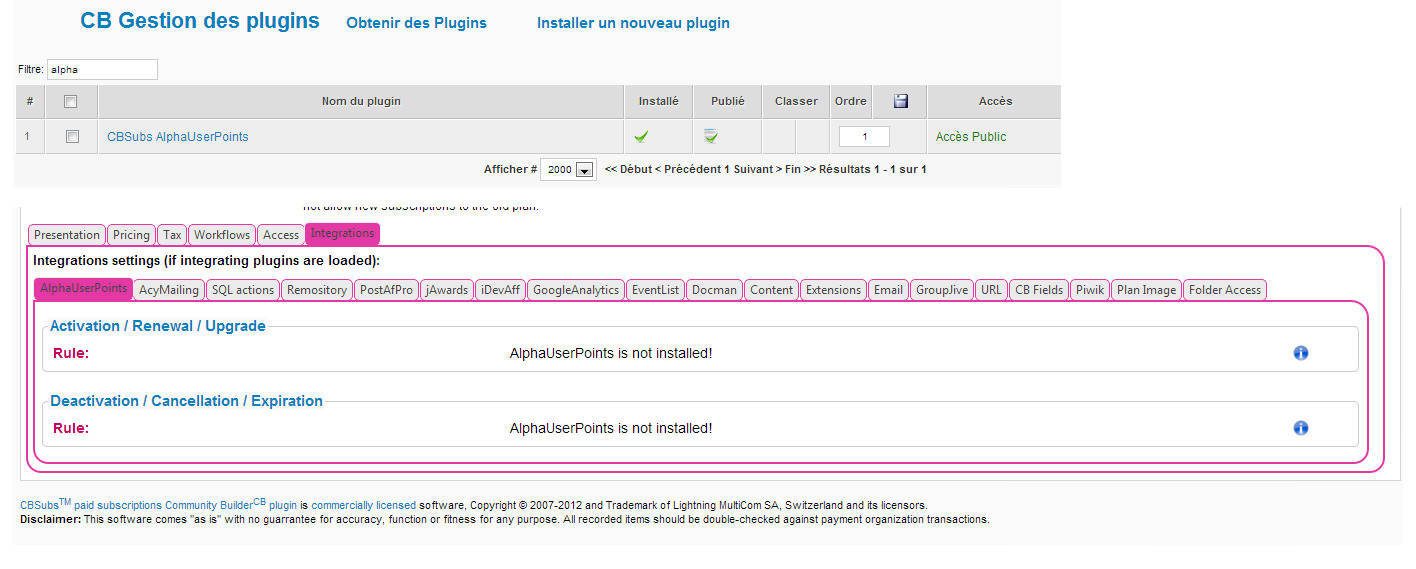Screen dimensions: 1416x569
Task: Click the paid subscriptions footer link
Action: pos(118,506)
